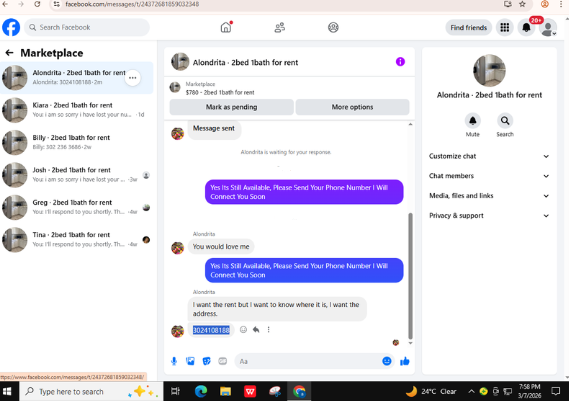Screen dimensions: 569x401
Task: Open the Facebook menu grid icon
Action: [504, 28]
